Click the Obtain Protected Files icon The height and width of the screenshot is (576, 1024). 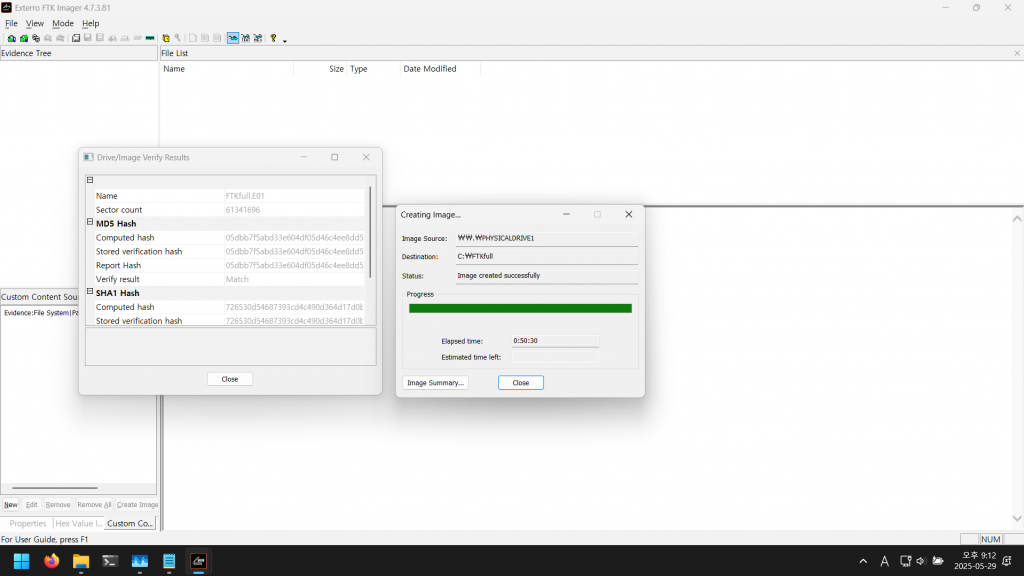click(x=166, y=39)
